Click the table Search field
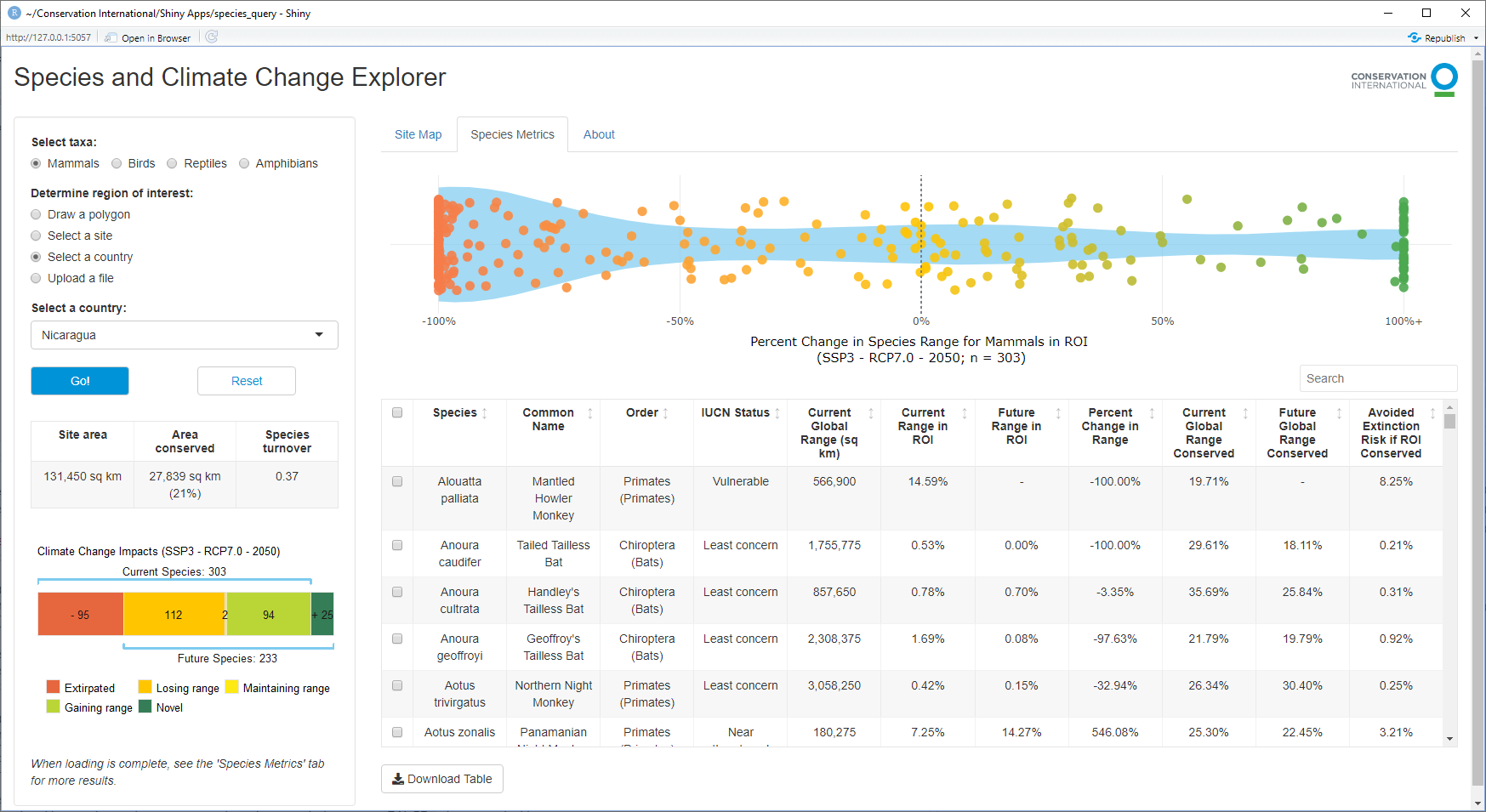Viewport: 1486px width, 812px height. click(x=1378, y=378)
